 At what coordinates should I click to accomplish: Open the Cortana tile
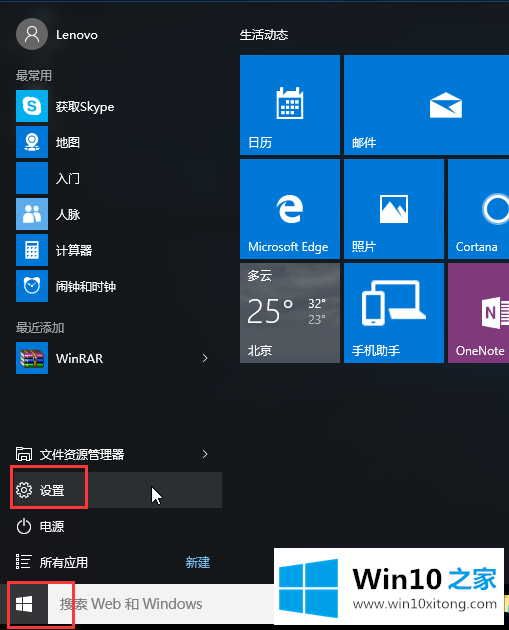478,209
